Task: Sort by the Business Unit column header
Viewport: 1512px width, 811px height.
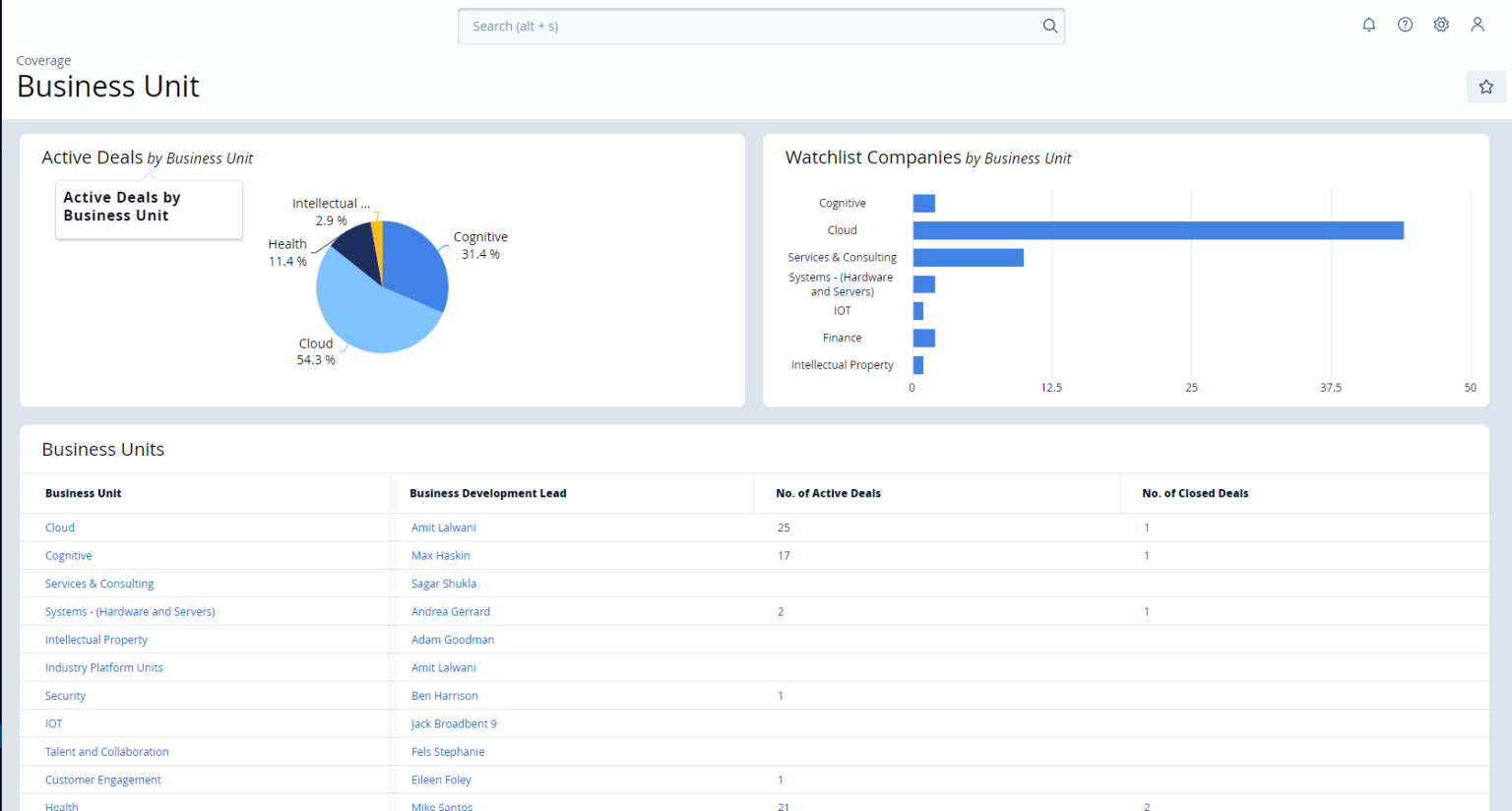Action: click(x=83, y=493)
